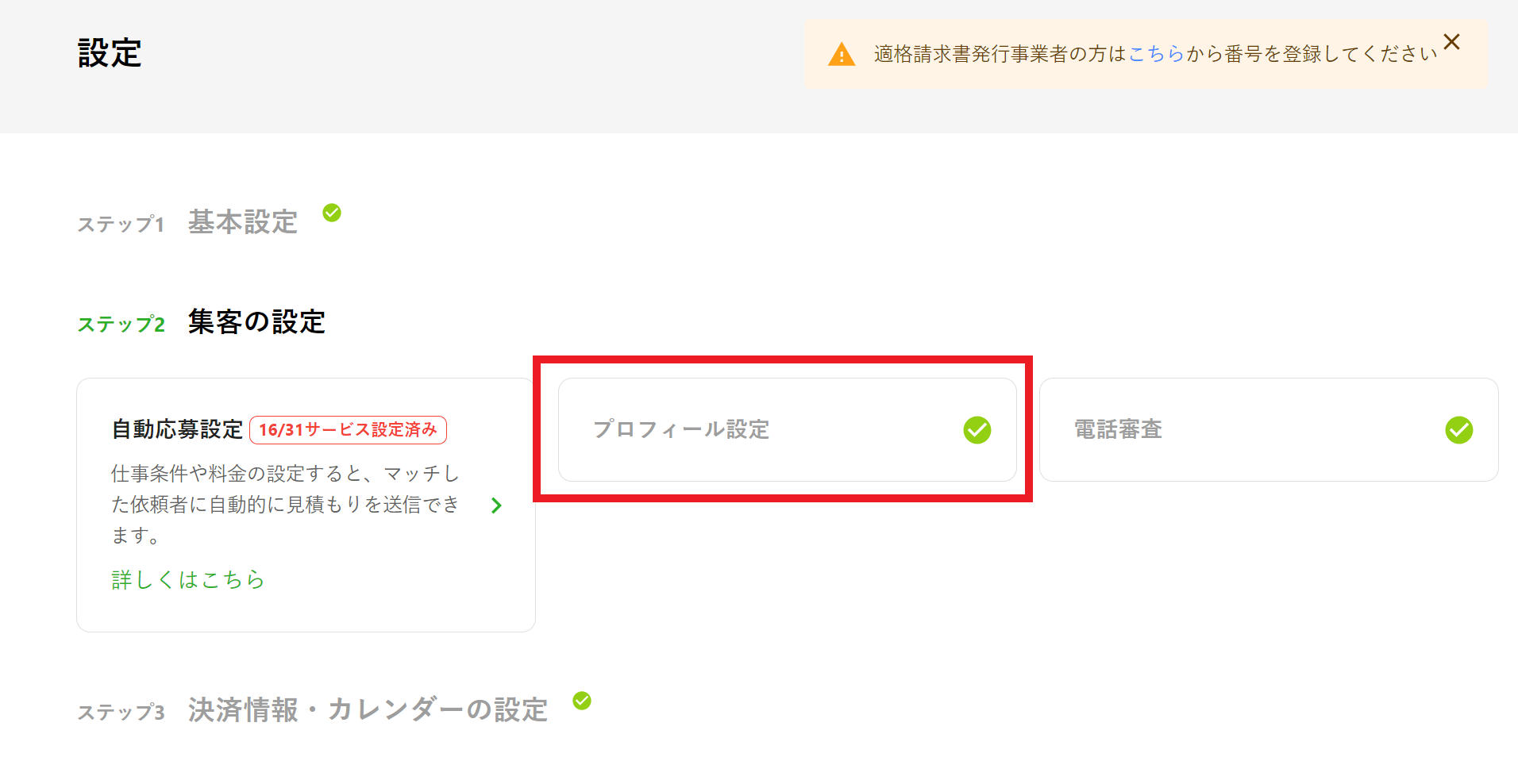Open the プロフィール設定 card
Viewport: 1518px width, 784px height.
(x=787, y=429)
